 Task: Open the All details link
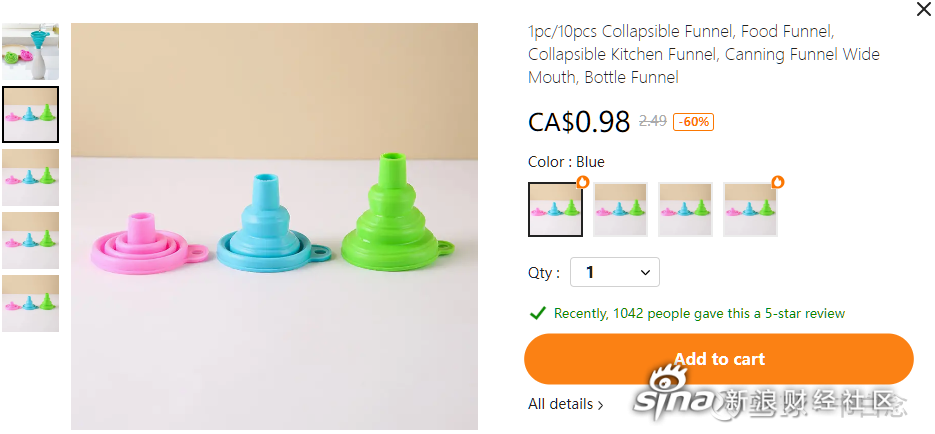(566, 404)
